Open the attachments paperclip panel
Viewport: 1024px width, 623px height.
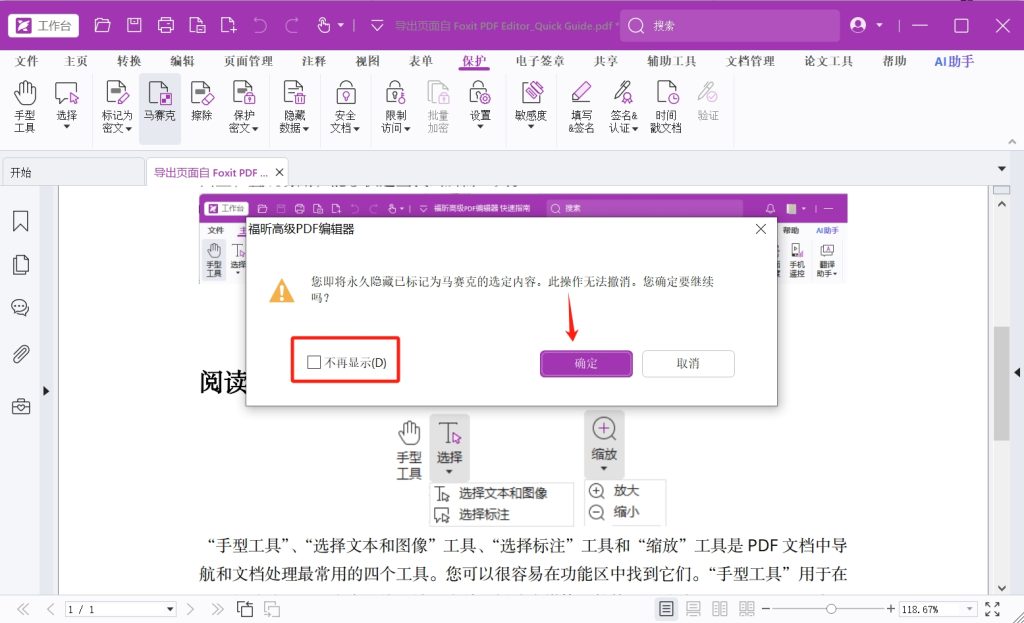tap(20, 354)
